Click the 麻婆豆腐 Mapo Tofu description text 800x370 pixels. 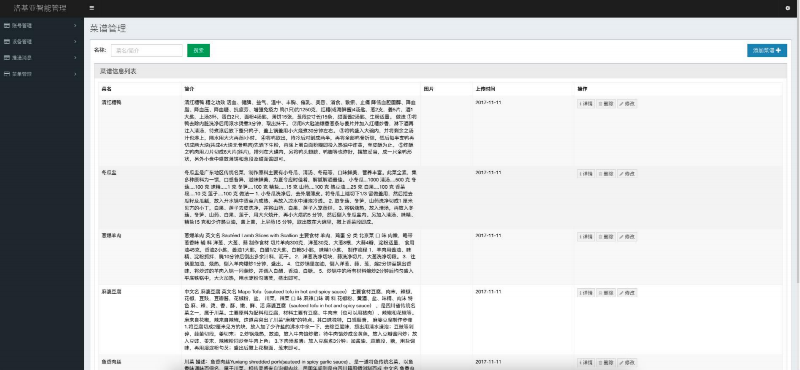[301, 319]
